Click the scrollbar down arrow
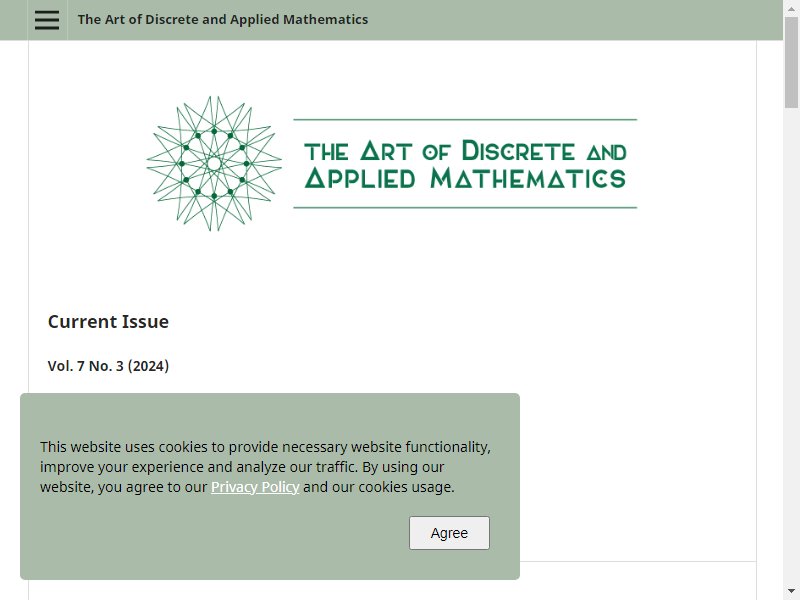 pos(791,593)
